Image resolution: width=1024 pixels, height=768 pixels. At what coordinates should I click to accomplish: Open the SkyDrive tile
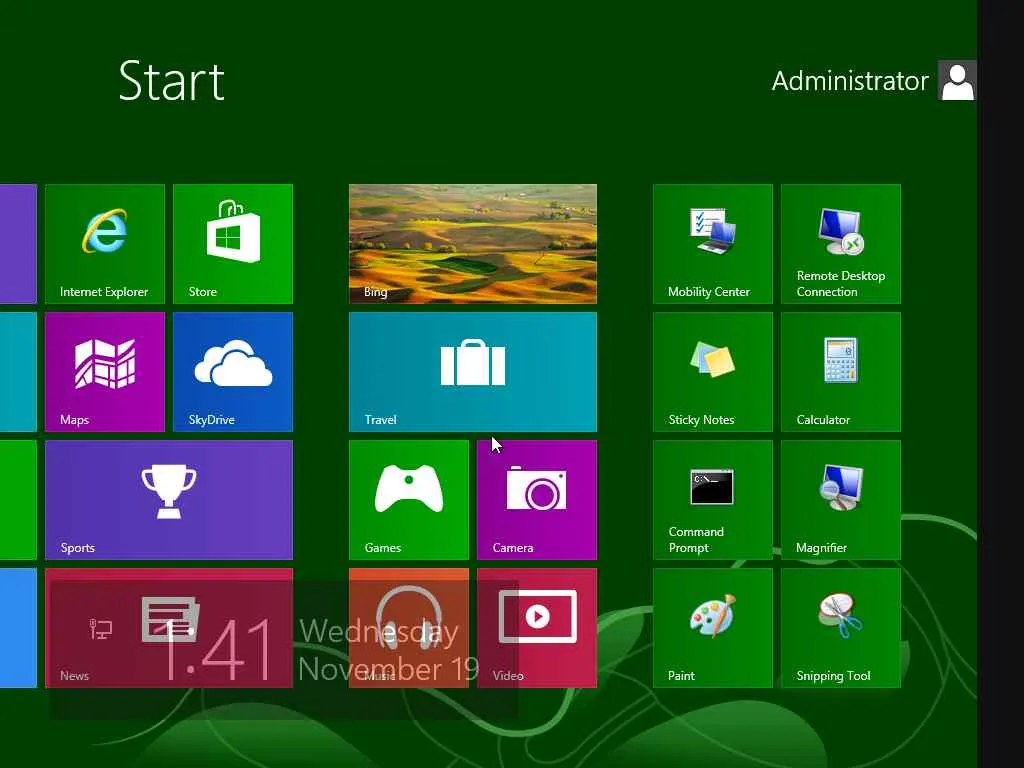click(x=232, y=372)
